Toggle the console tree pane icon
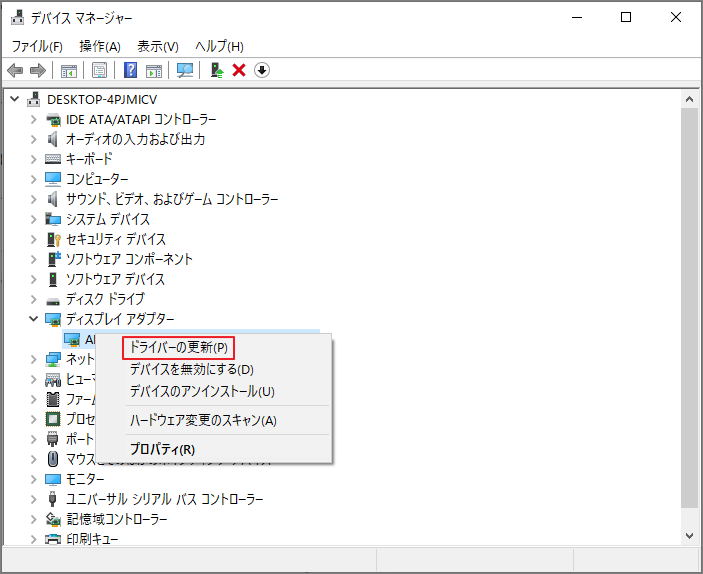The height and width of the screenshot is (574, 703). (69, 70)
